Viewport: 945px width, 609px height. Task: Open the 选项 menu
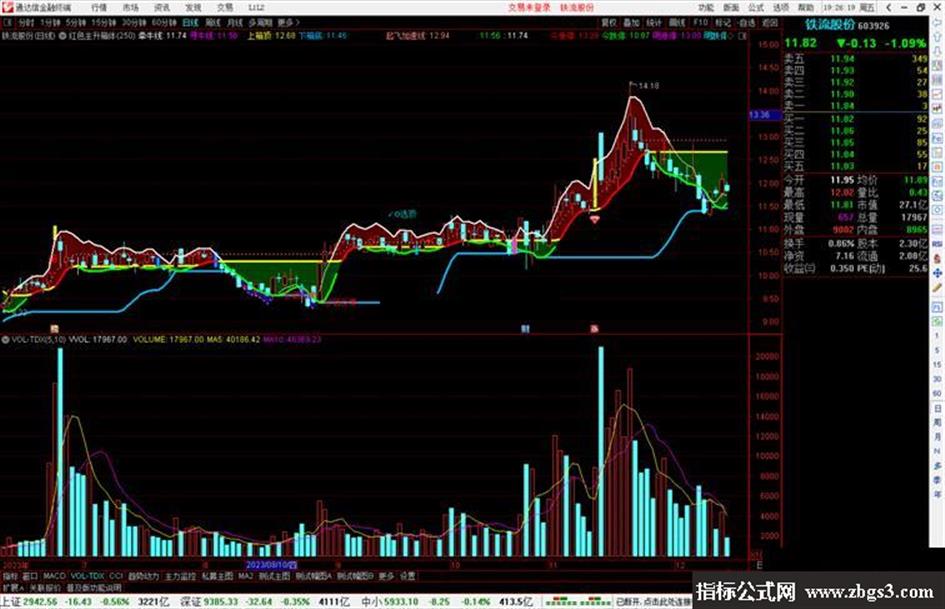pyautogui.click(x=780, y=8)
